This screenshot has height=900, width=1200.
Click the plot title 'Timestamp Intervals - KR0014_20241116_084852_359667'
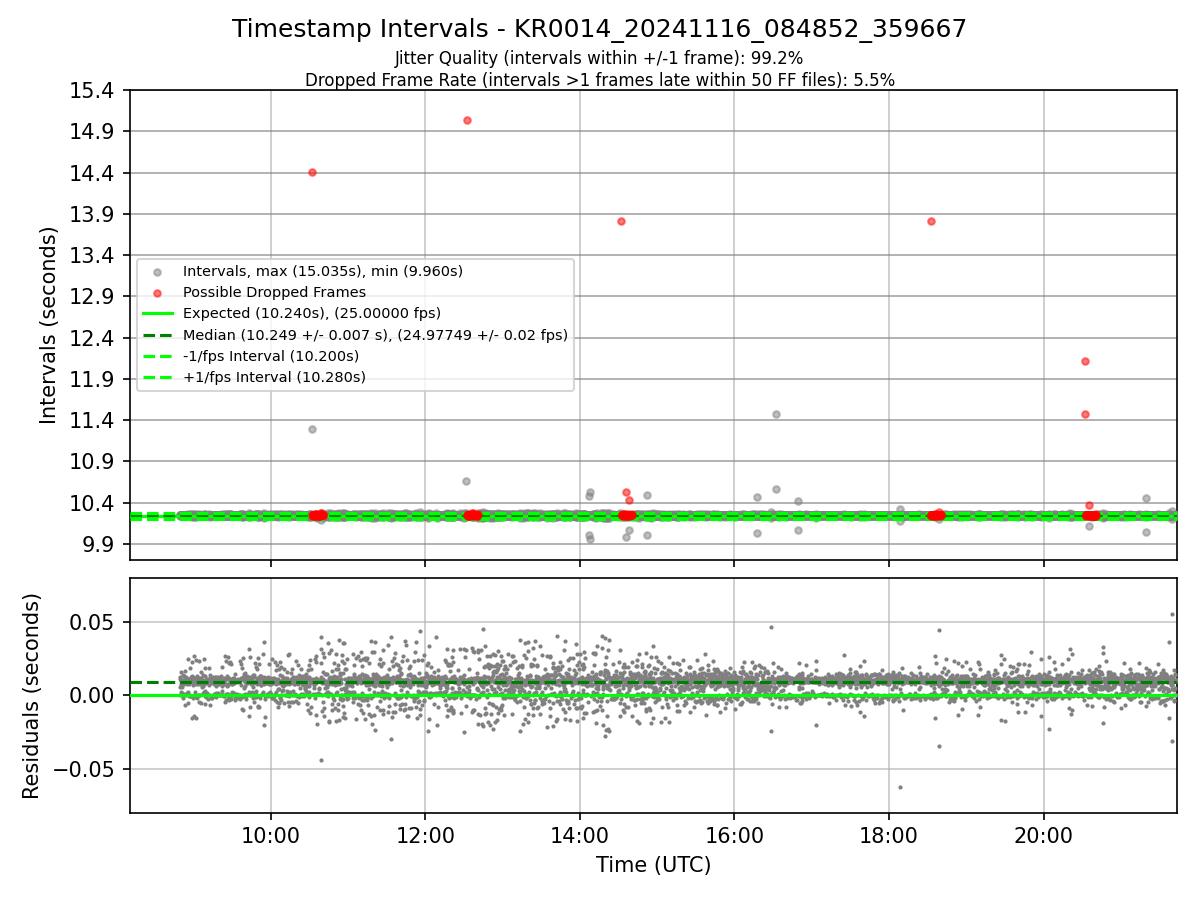pyautogui.click(x=599, y=29)
